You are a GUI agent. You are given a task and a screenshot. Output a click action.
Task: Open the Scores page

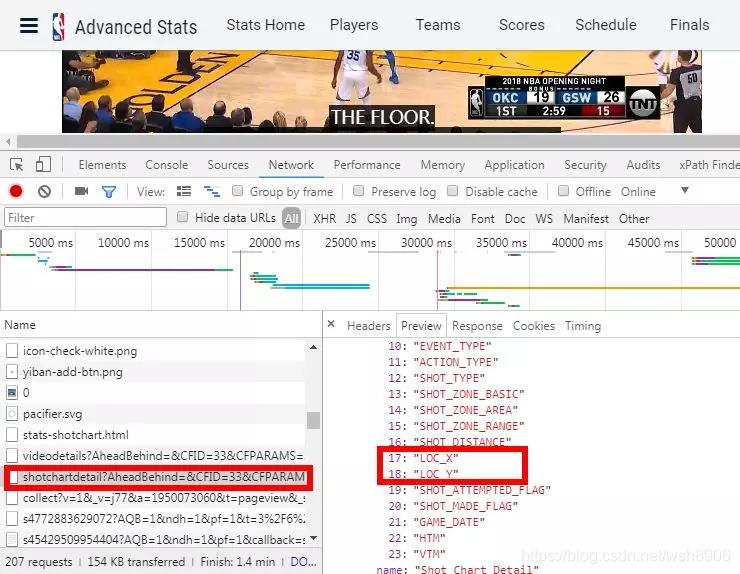(522, 25)
